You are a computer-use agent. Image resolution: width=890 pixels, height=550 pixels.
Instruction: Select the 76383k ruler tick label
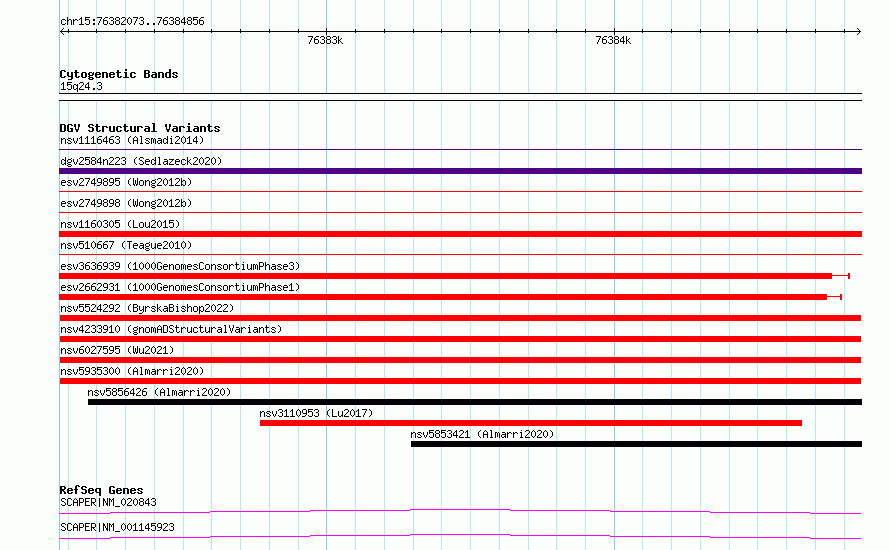[325, 40]
